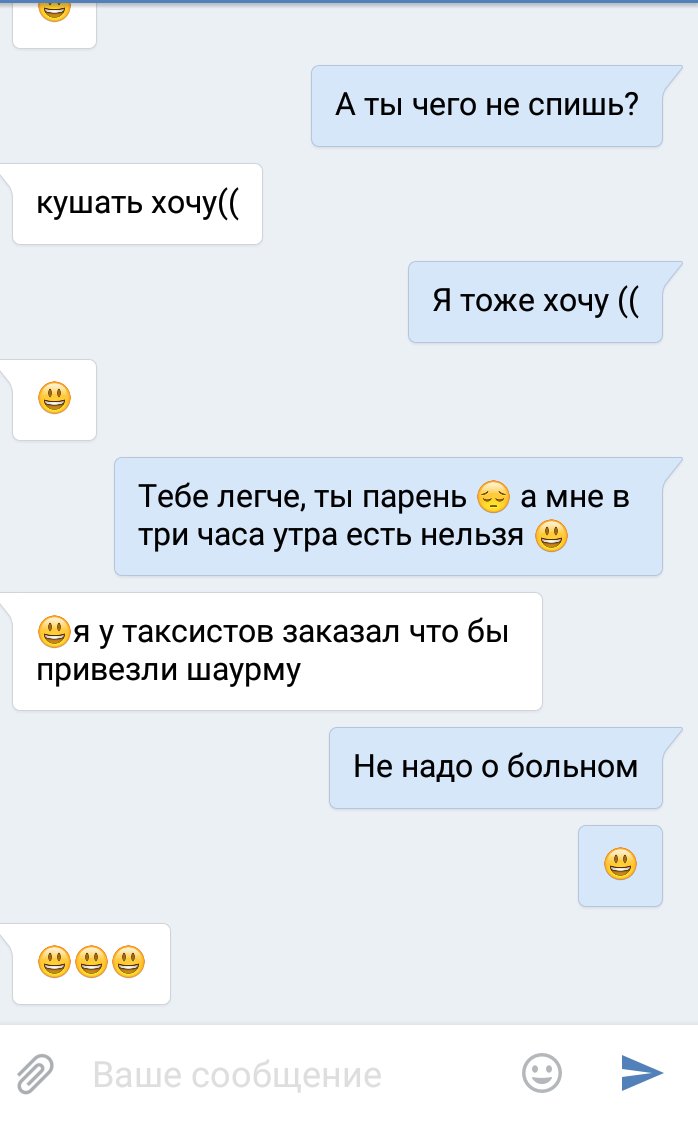Tap the sent single smiley emoji bubble
698x1121 pixels.
coord(621,866)
